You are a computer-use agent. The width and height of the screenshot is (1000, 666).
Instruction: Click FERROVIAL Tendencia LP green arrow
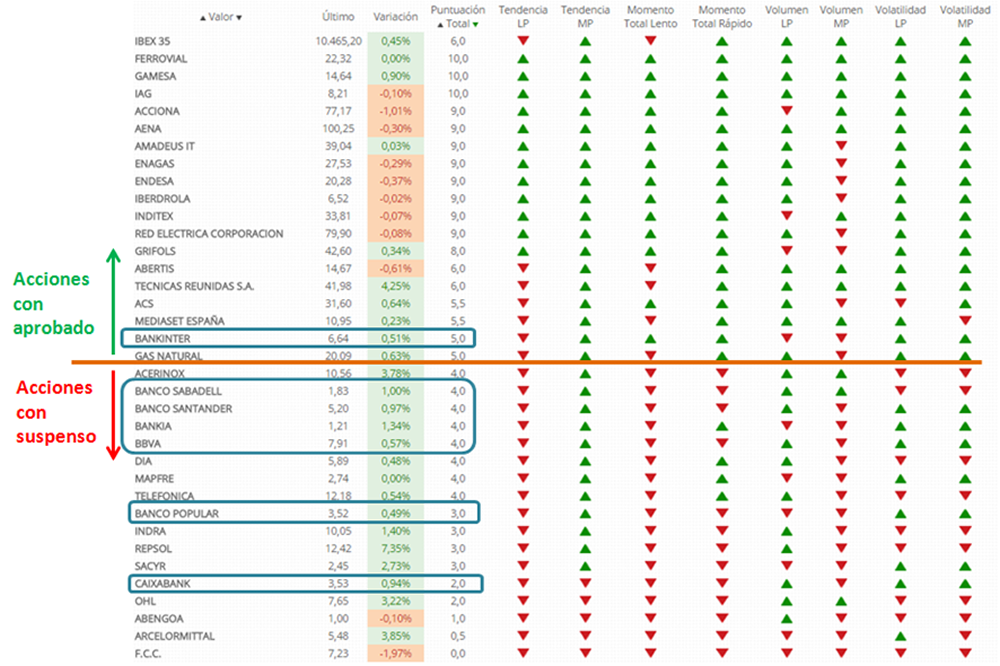click(523, 59)
